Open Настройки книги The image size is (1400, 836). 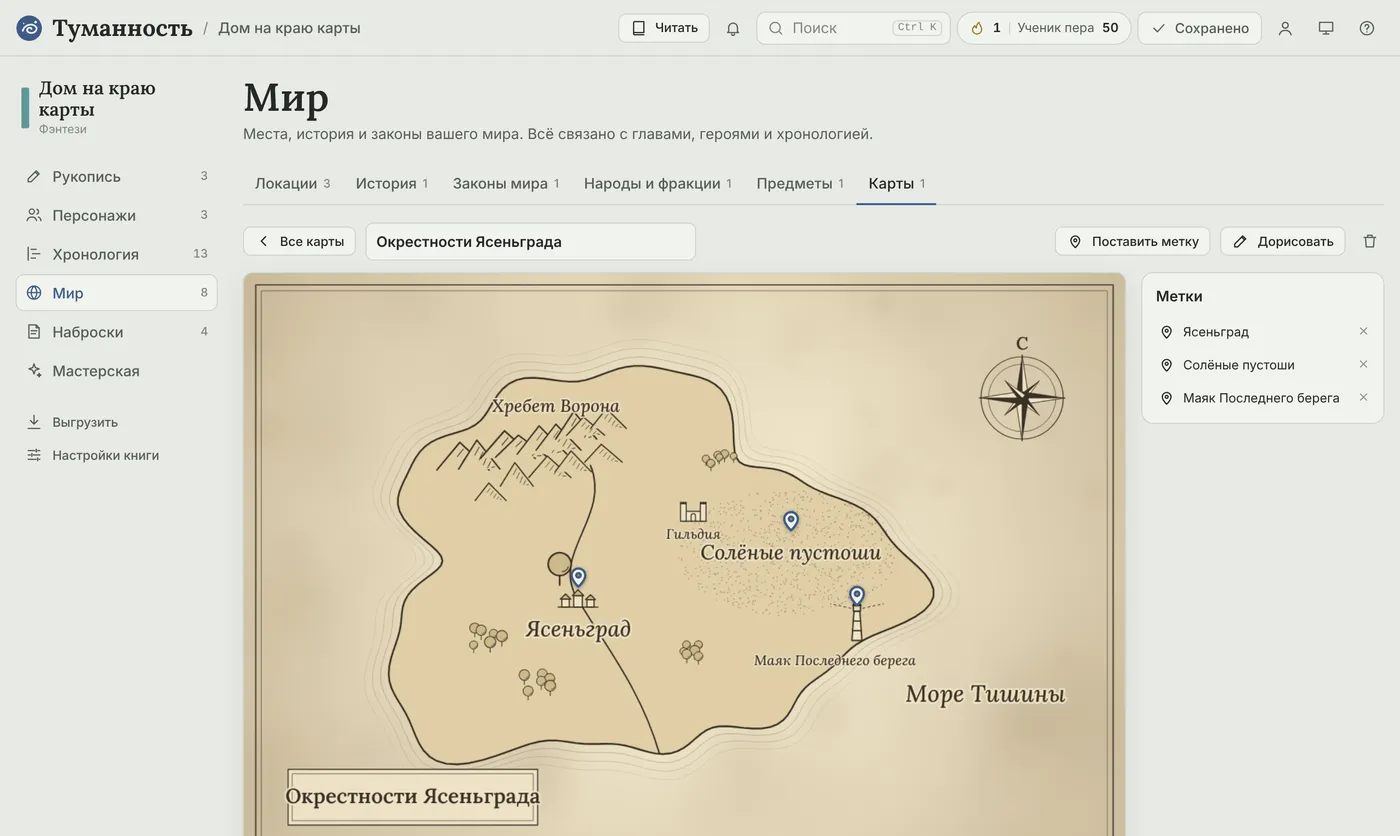click(116, 455)
